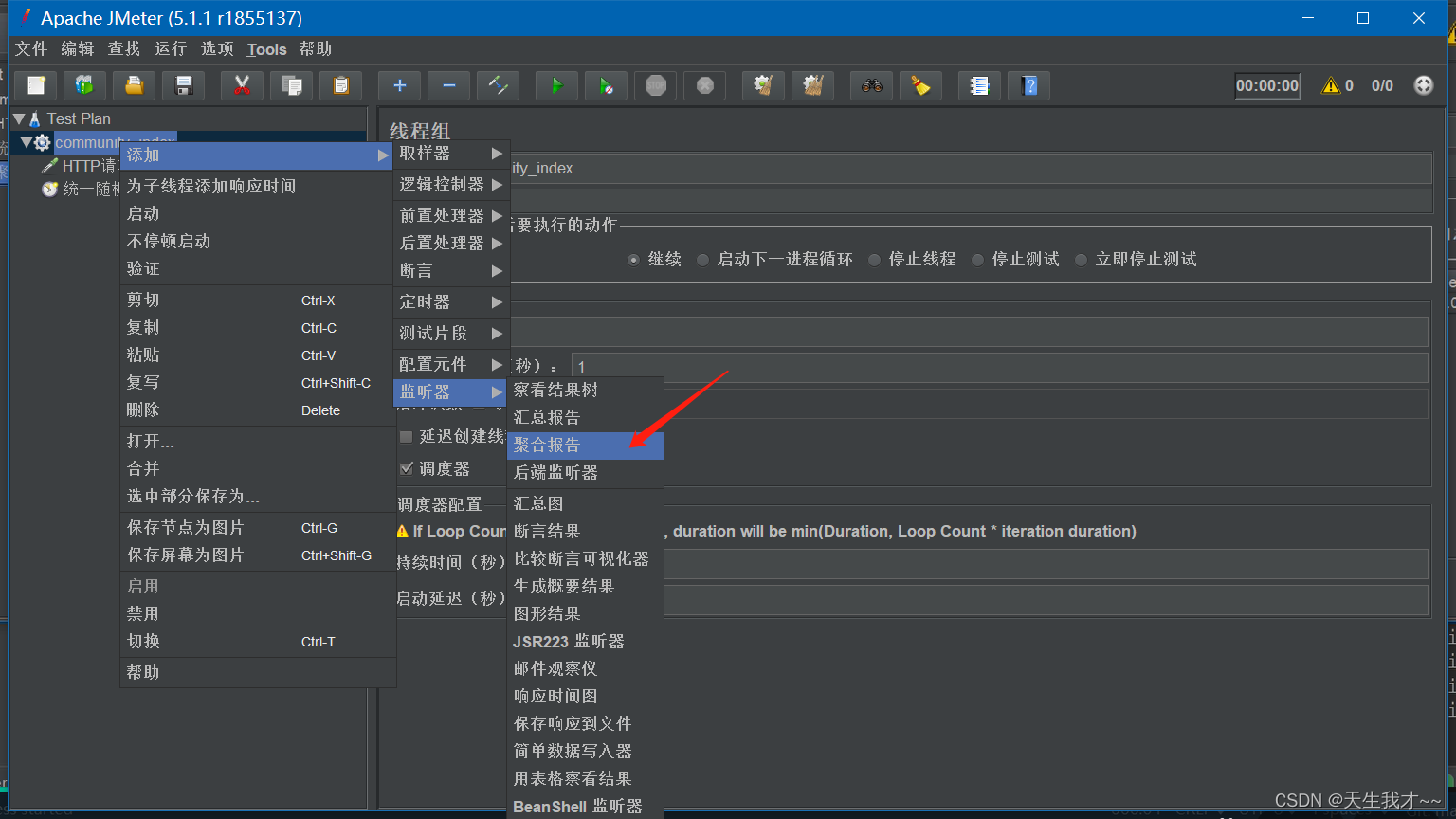Viewport: 1456px width, 819px height.
Task: Click 禁用 in context menu
Action: point(257,613)
